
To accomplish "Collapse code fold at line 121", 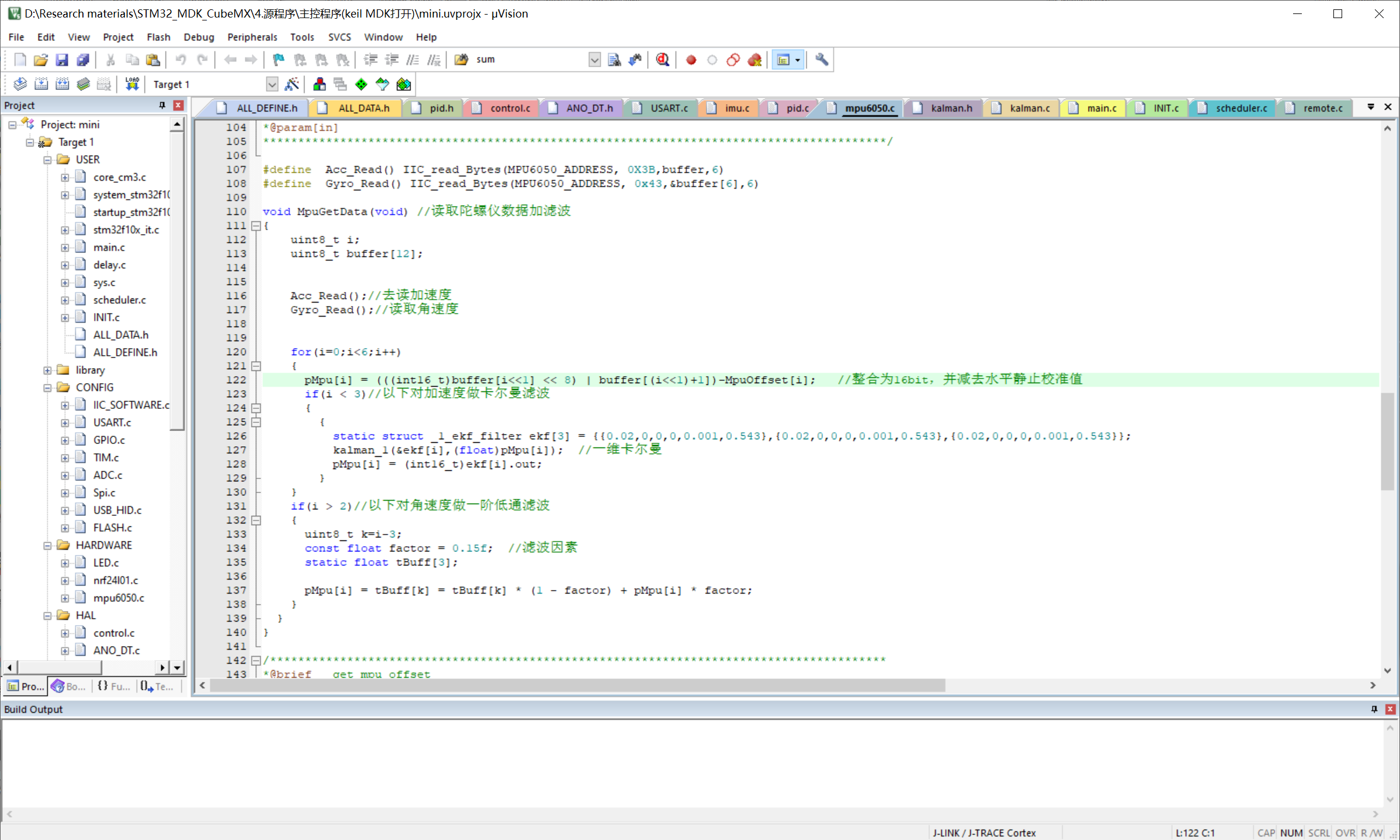I will [256, 366].
